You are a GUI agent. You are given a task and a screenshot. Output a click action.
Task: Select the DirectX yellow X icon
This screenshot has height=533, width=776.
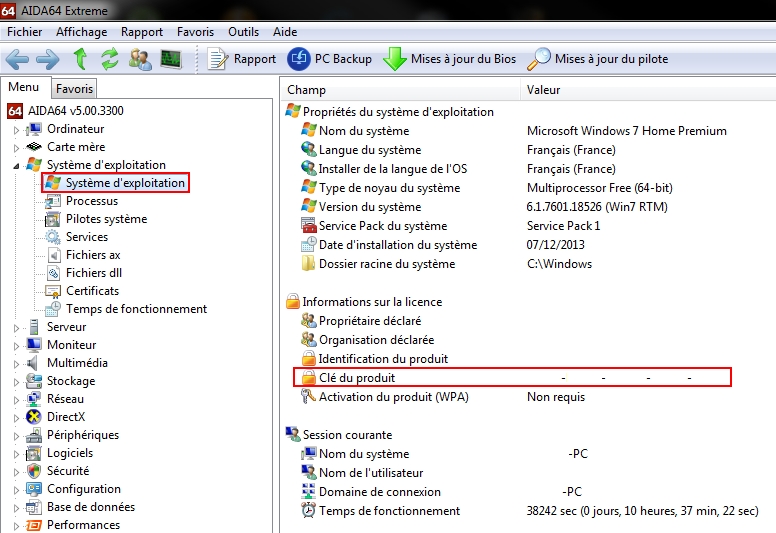click(x=34, y=417)
